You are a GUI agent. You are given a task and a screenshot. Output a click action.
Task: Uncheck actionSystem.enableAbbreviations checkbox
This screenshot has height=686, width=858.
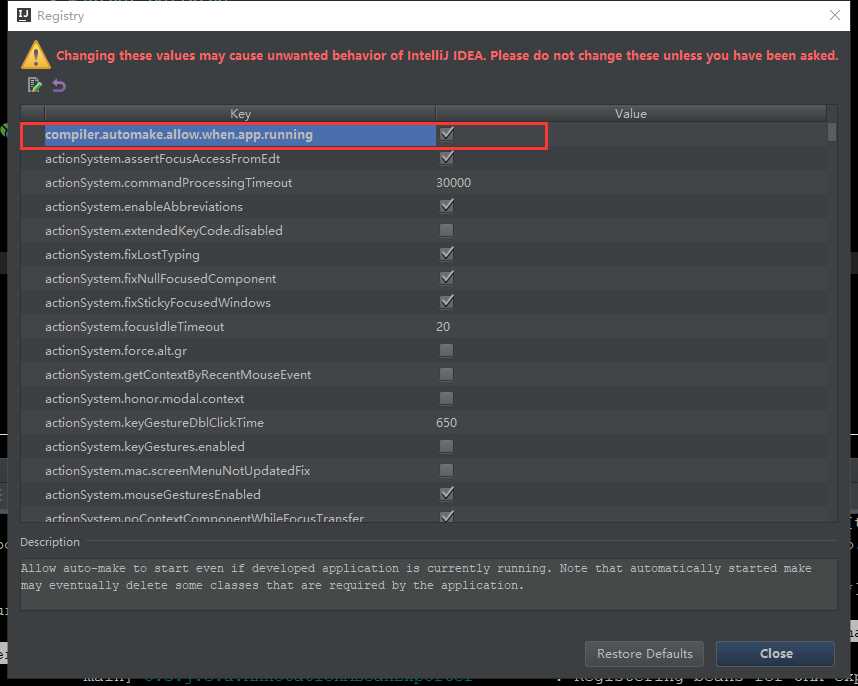tap(447, 206)
